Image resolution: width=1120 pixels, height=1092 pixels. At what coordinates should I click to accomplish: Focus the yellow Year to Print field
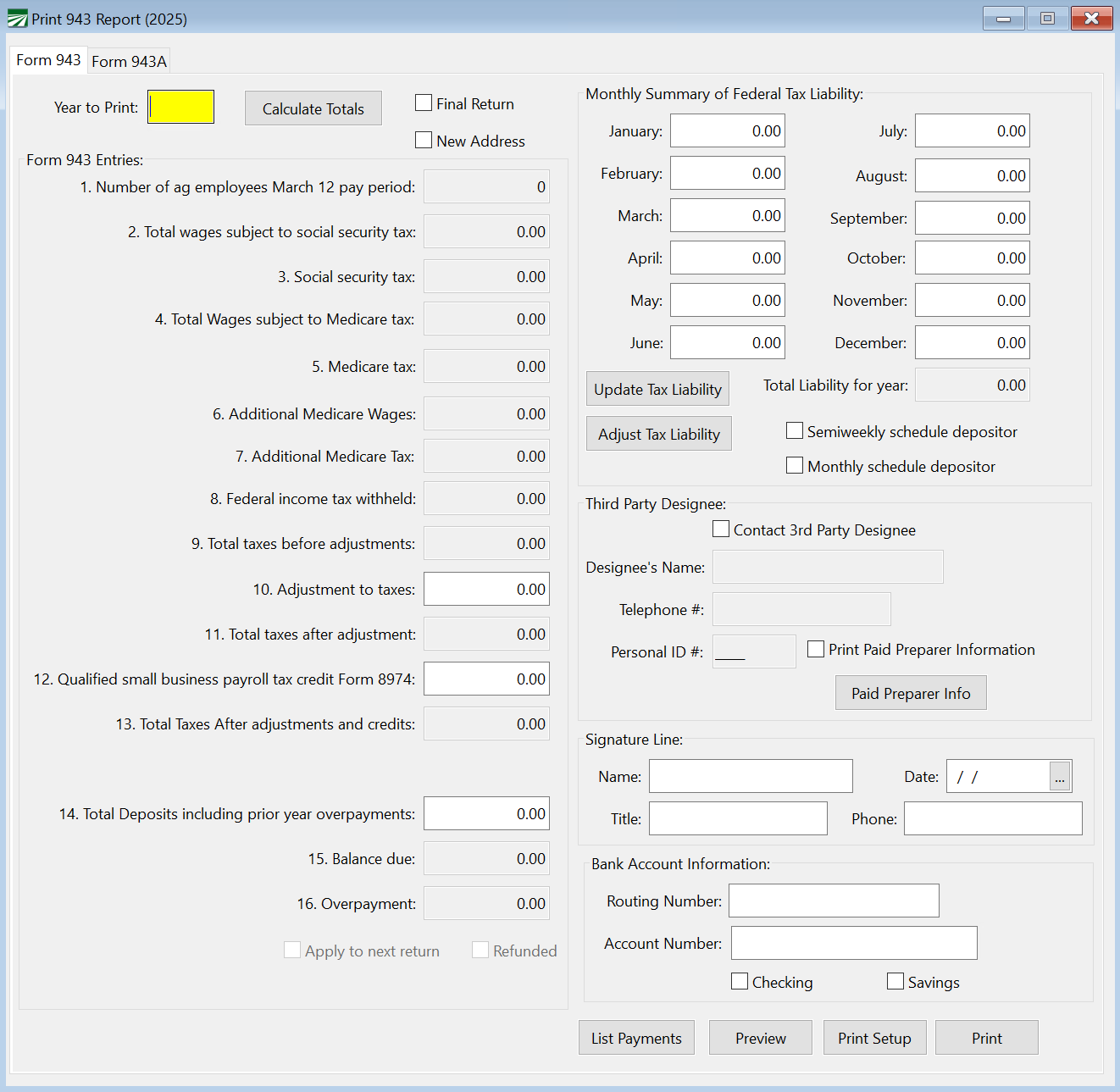click(x=180, y=108)
